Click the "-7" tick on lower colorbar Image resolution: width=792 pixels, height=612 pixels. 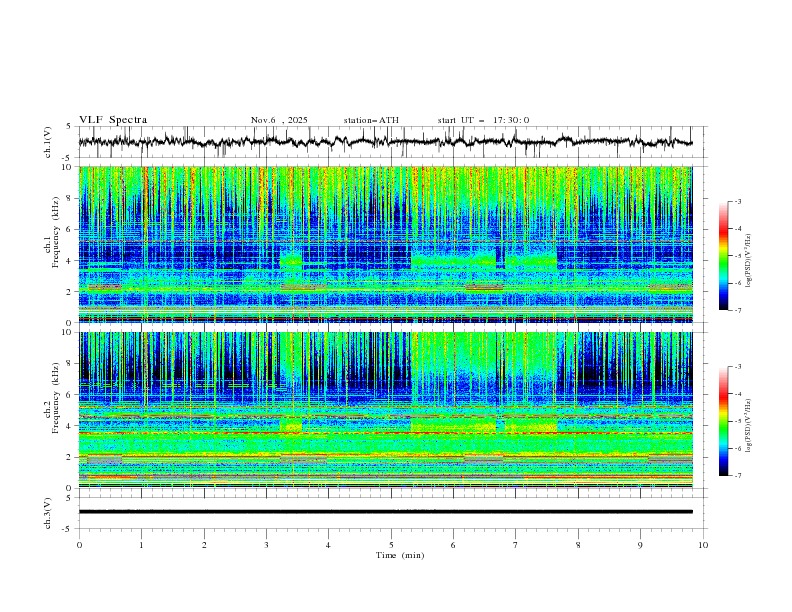tap(737, 476)
